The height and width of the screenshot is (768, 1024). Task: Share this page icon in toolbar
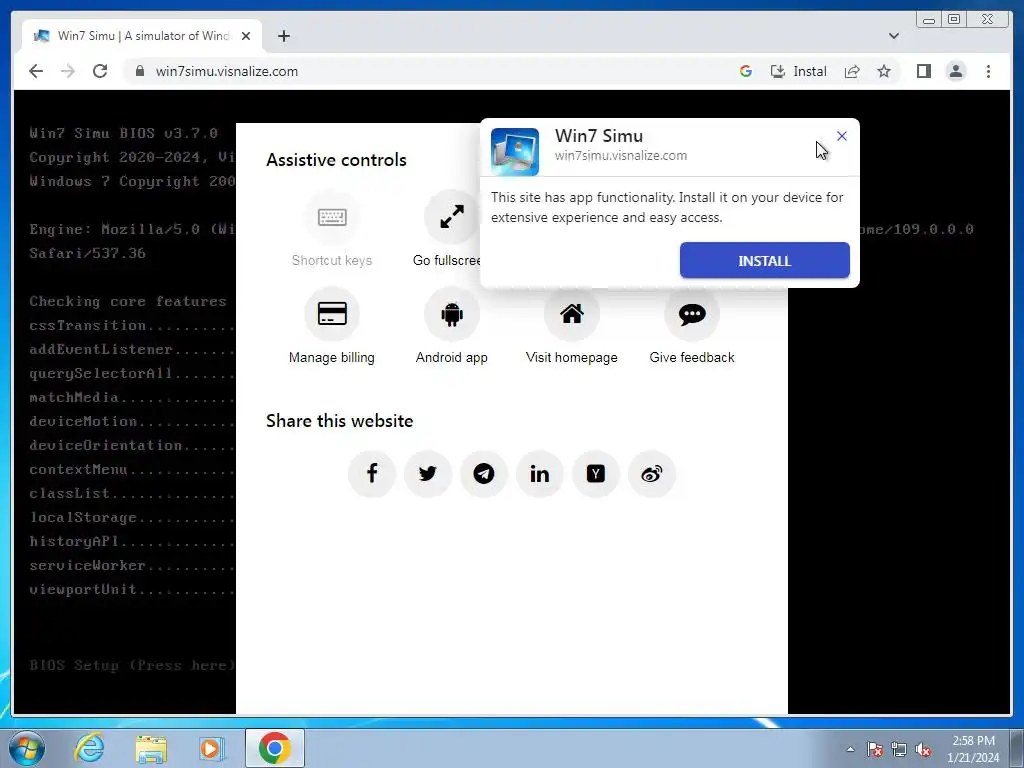click(x=852, y=71)
